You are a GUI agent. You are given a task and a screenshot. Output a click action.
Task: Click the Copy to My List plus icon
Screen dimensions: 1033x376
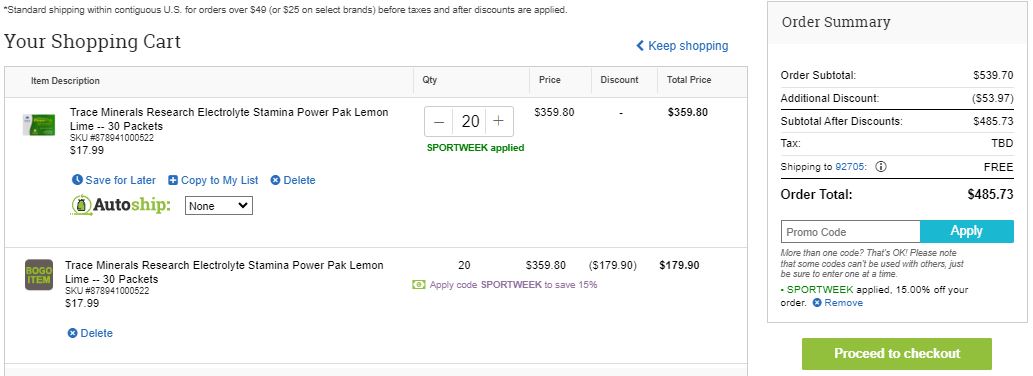coord(173,180)
